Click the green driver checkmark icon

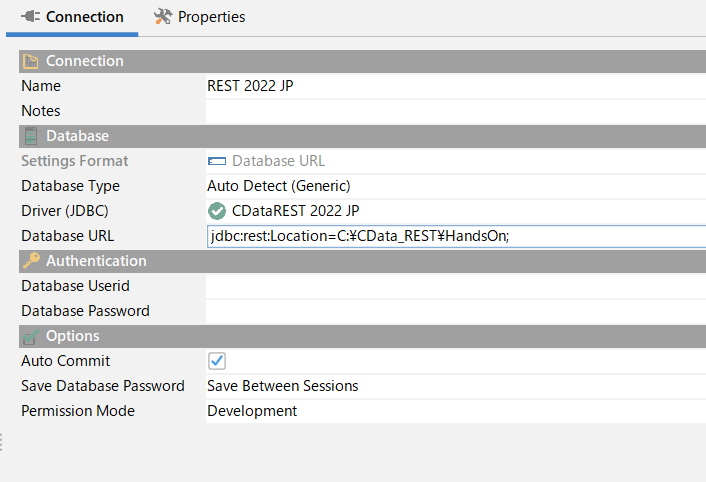(217, 211)
